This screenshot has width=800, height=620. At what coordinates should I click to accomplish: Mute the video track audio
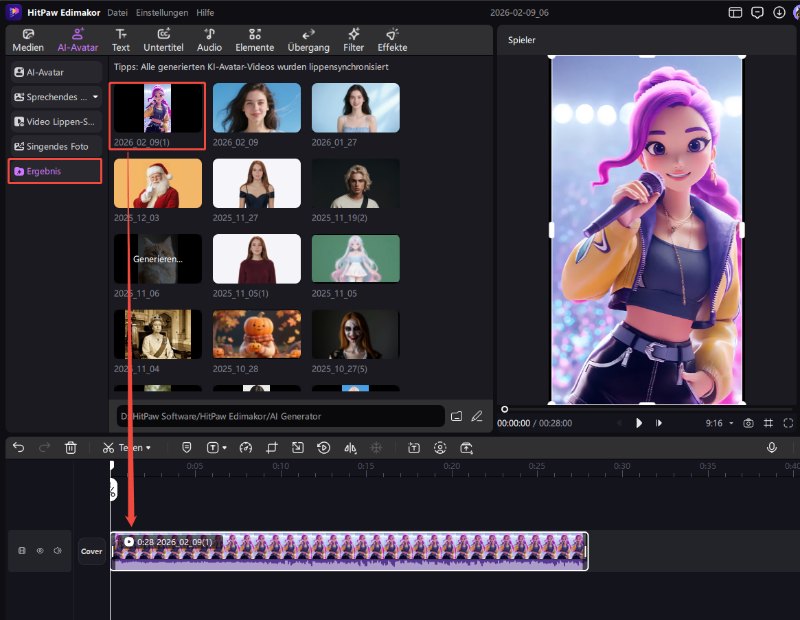click(x=58, y=551)
